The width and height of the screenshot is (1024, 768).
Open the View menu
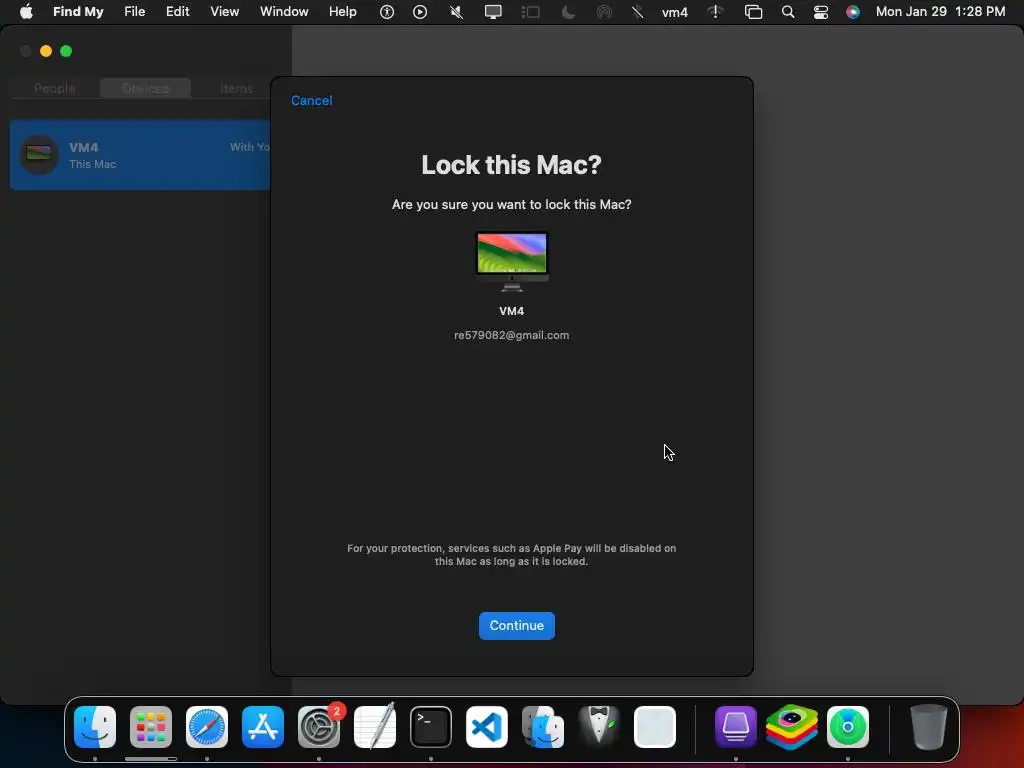click(x=225, y=12)
